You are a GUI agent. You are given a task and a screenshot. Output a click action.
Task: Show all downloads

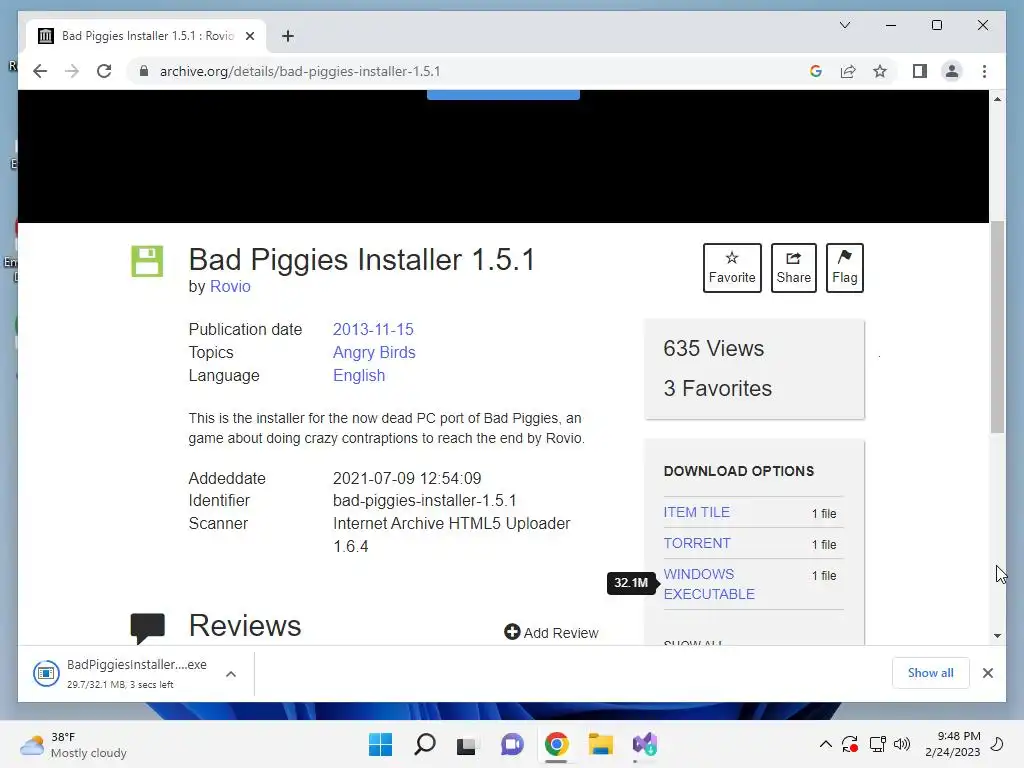[930, 673]
